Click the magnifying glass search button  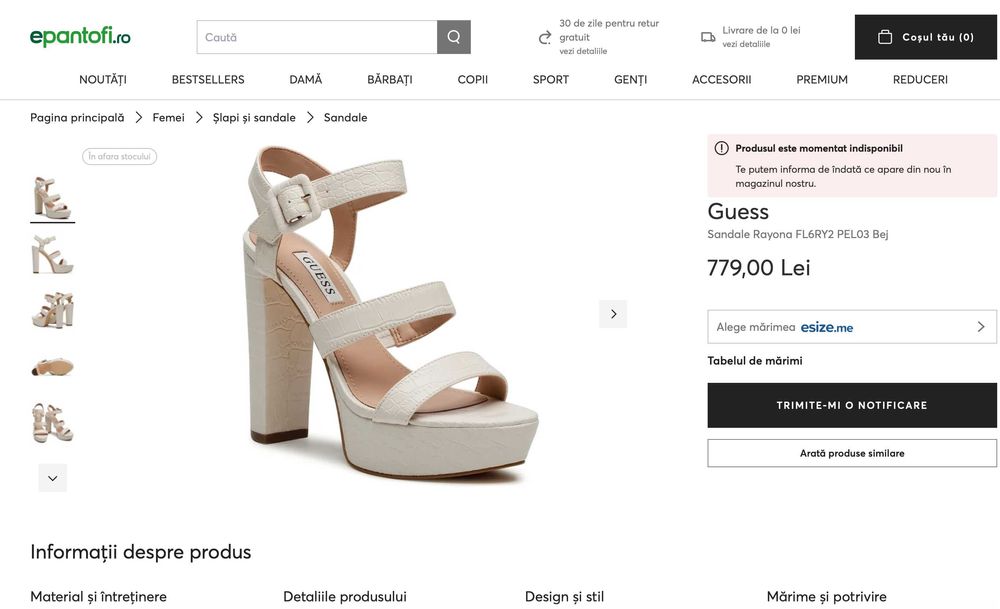(x=454, y=37)
